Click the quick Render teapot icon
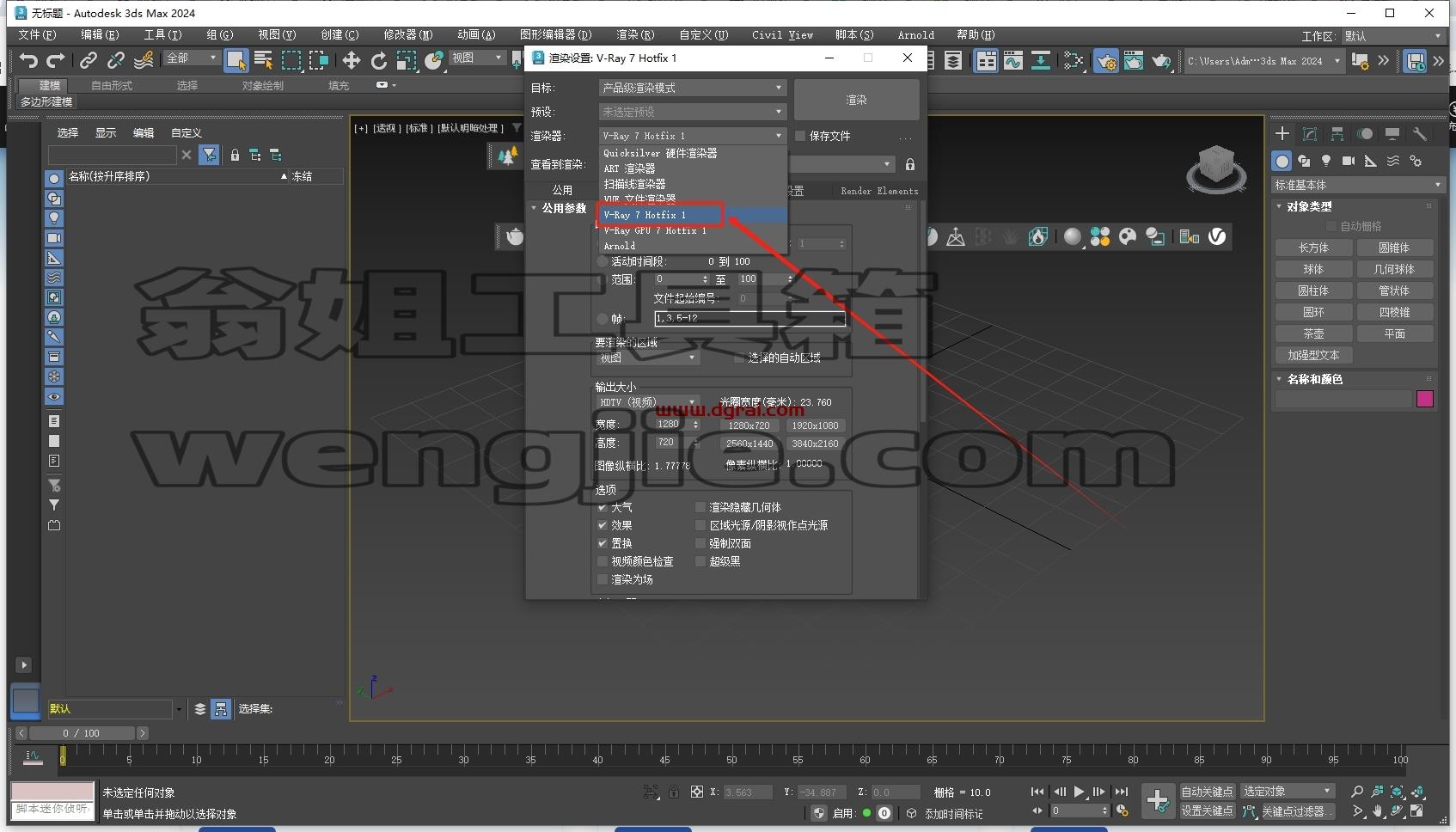Image resolution: width=1456 pixels, height=832 pixels. click(1161, 60)
